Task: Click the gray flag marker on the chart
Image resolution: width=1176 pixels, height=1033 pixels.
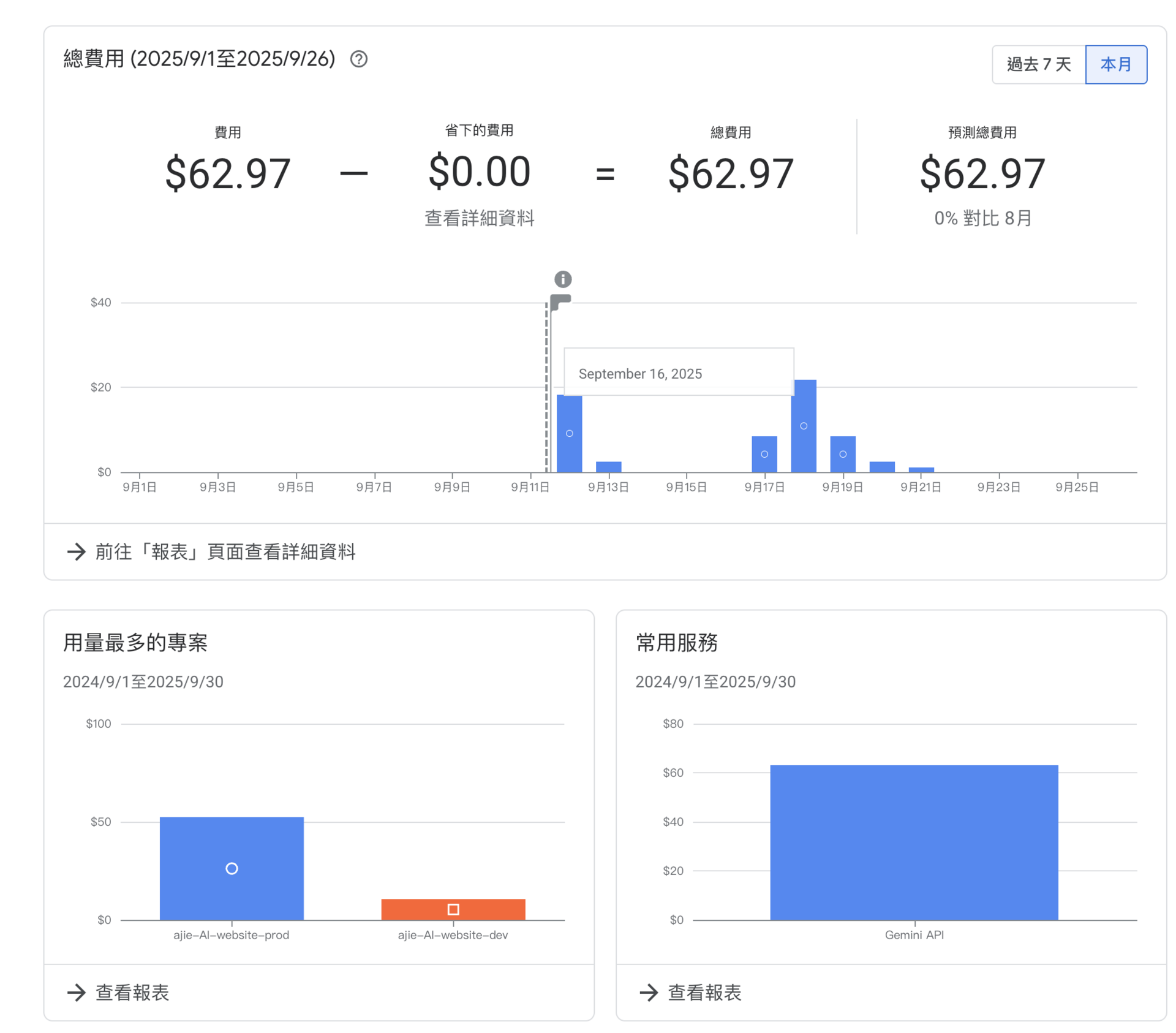Action: pyautogui.click(x=560, y=301)
